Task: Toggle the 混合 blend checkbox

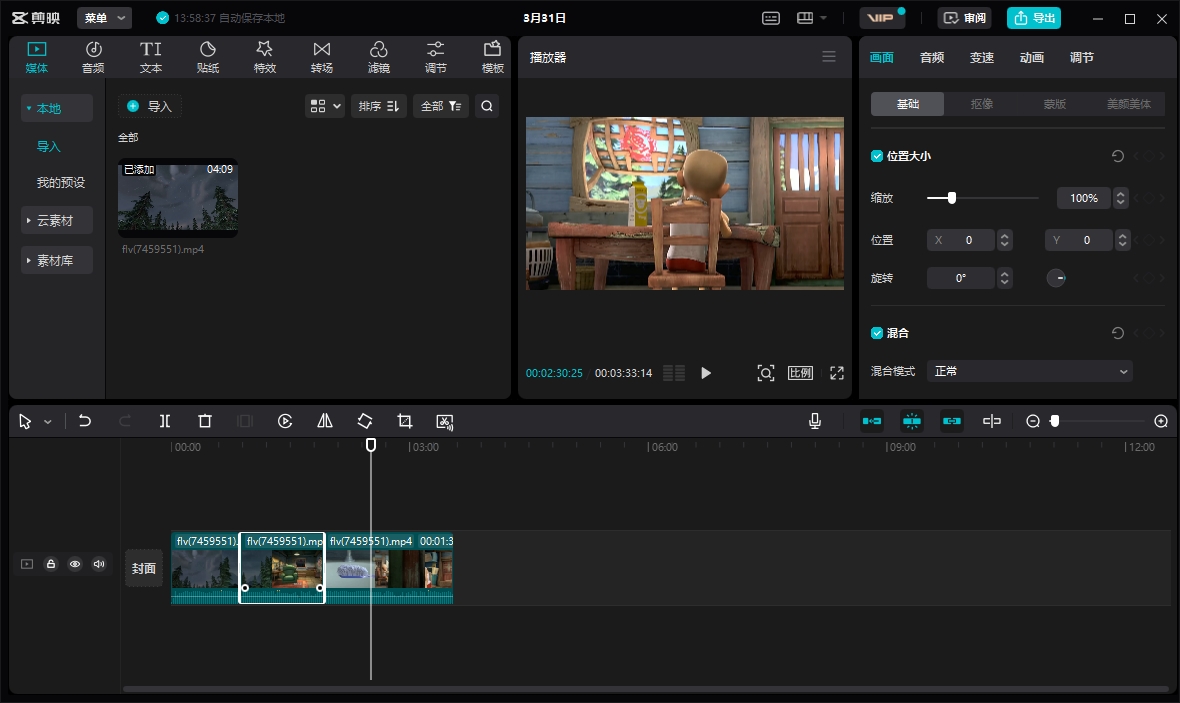Action: tap(877, 333)
